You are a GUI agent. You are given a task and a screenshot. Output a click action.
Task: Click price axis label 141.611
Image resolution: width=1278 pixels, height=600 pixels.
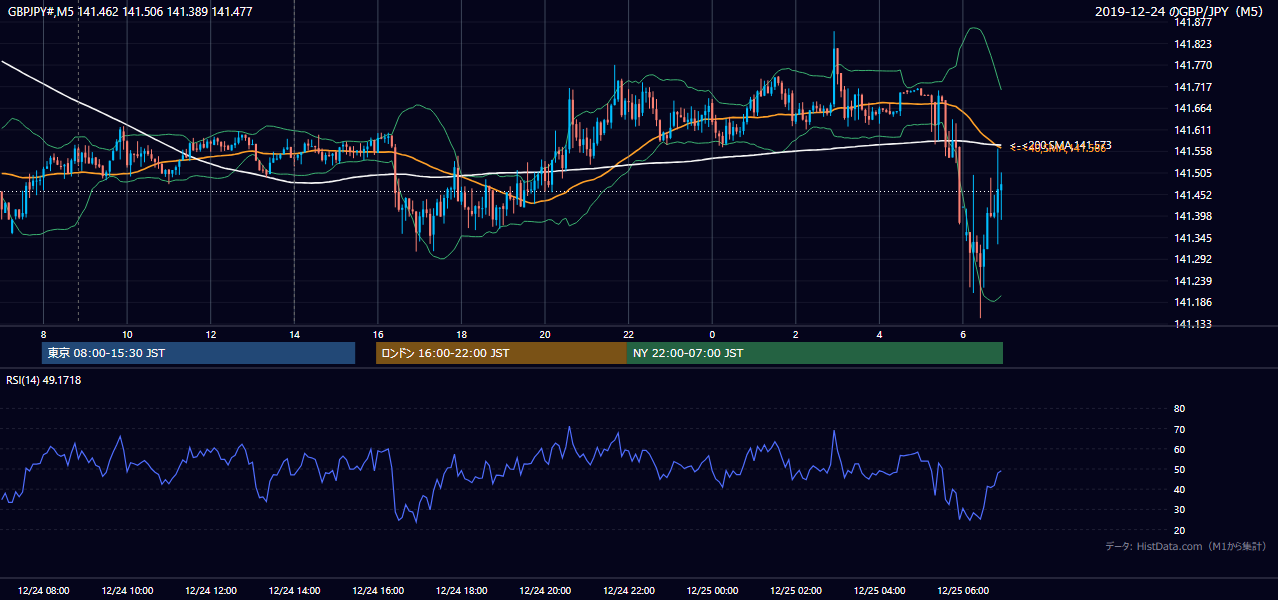click(x=1193, y=130)
